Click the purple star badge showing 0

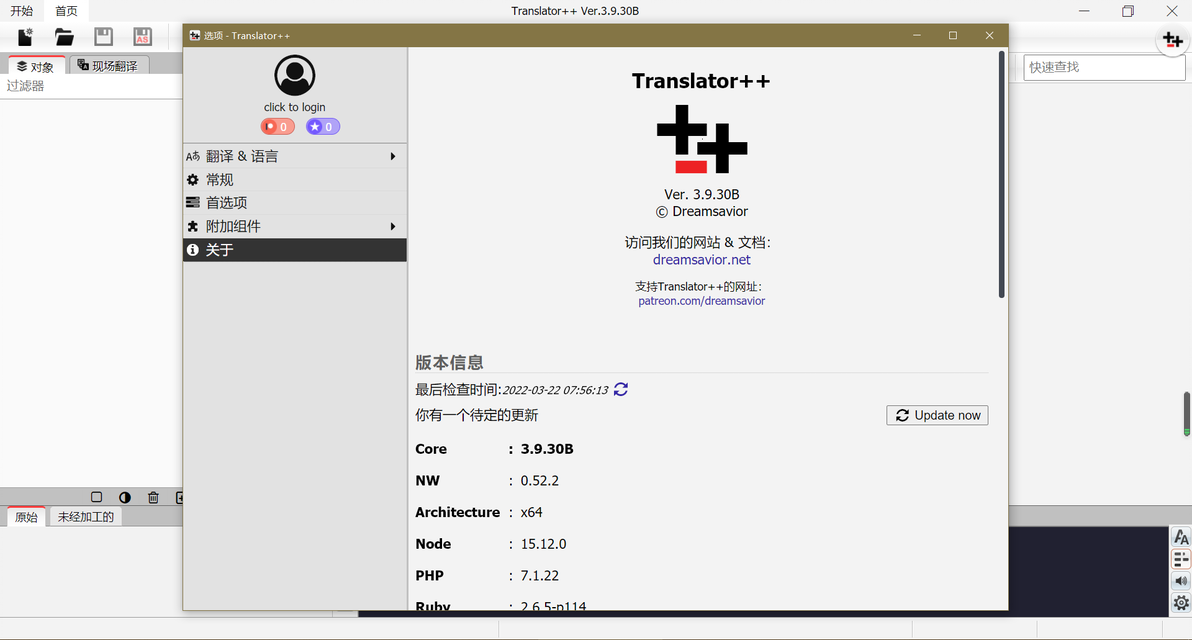pyautogui.click(x=322, y=127)
